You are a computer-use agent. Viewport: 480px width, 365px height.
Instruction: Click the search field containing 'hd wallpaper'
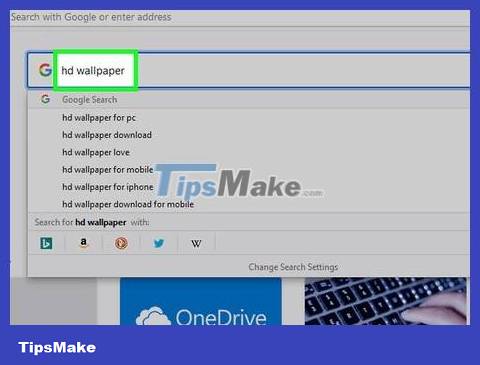pyautogui.click(x=249, y=70)
